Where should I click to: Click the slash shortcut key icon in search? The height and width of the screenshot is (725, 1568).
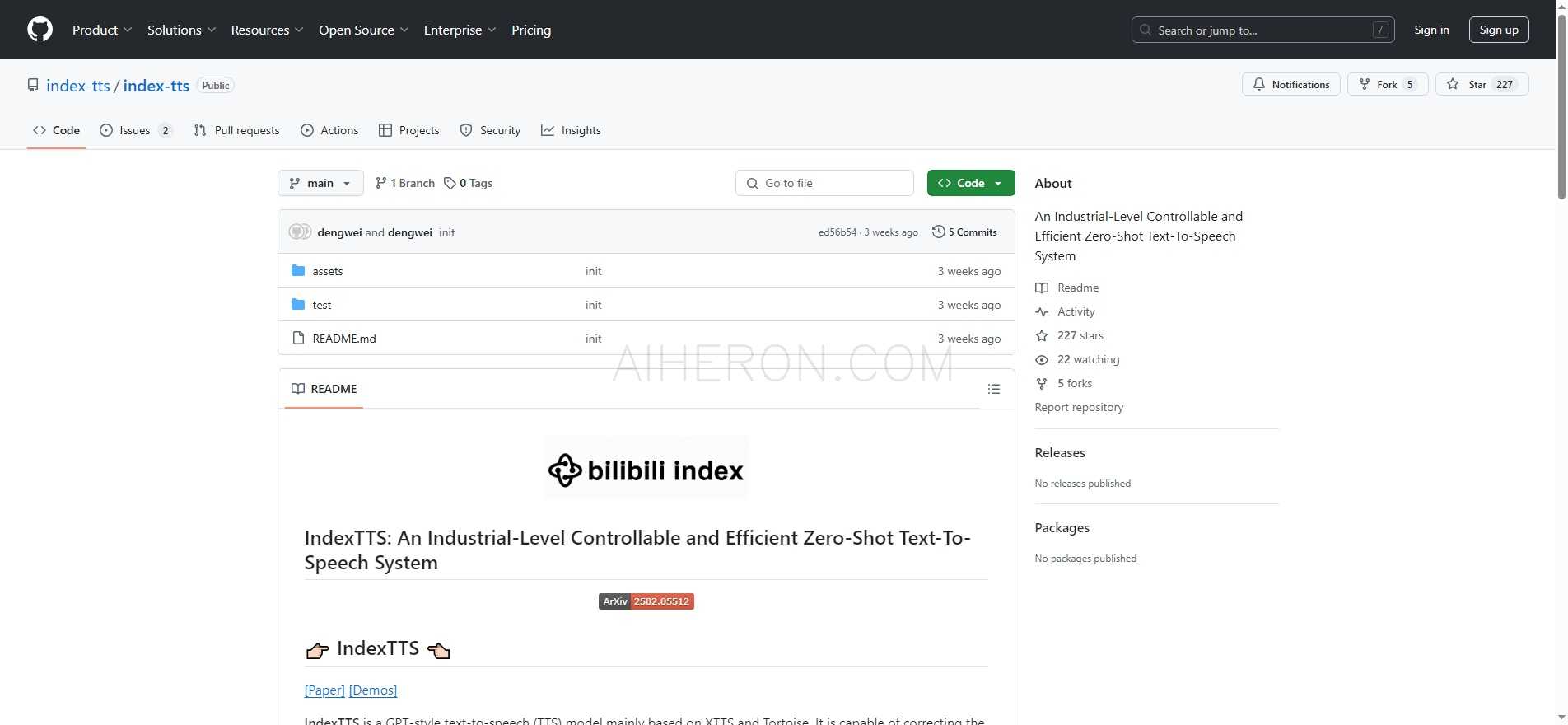point(1380,30)
